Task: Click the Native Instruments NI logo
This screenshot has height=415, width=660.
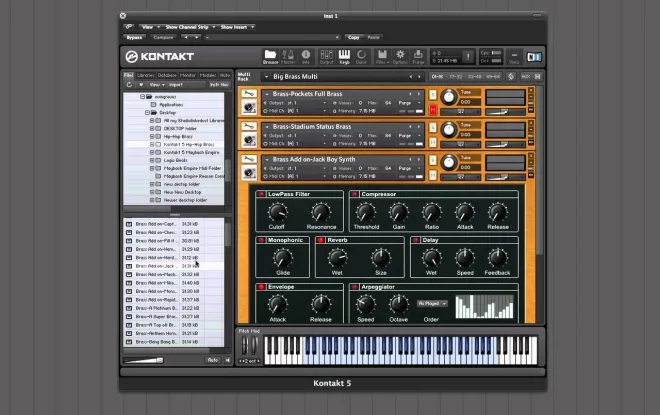Action: pyautogui.click(x=534, y=57)
